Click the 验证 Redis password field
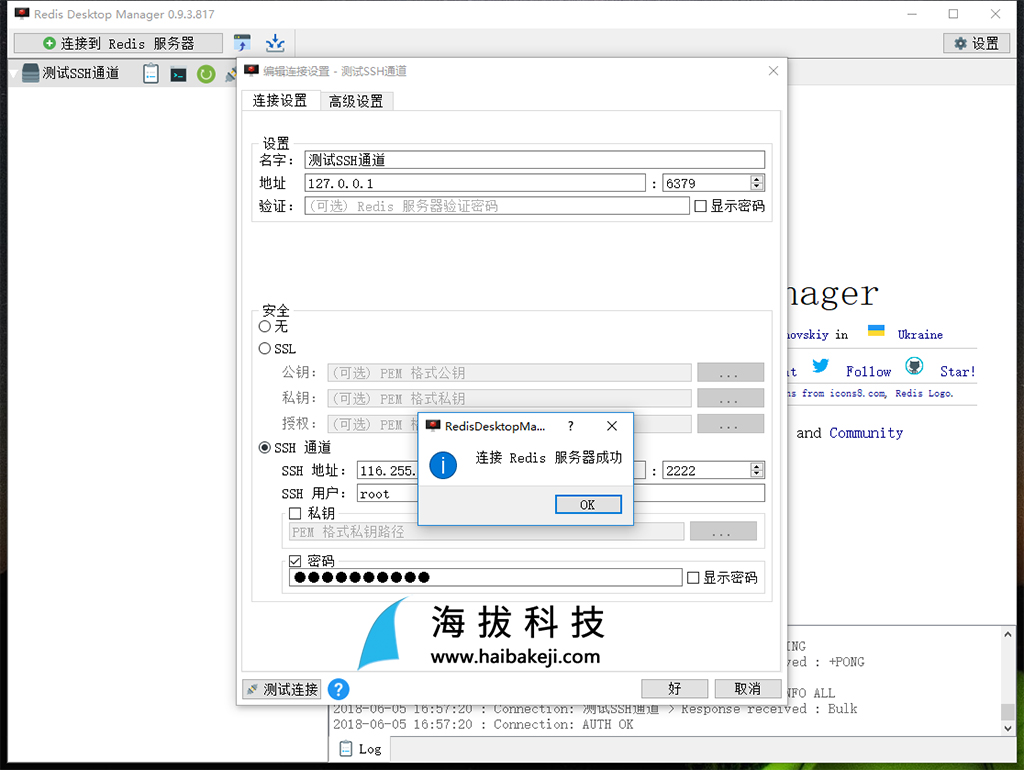The width and height of the screenshot is (1024, 770). 497,206
